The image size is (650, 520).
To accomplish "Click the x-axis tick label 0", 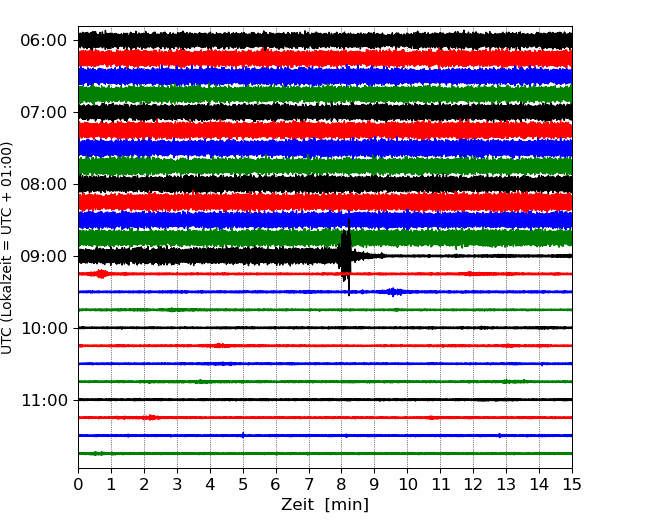I will pyautogui.click(x=78, y=484).
